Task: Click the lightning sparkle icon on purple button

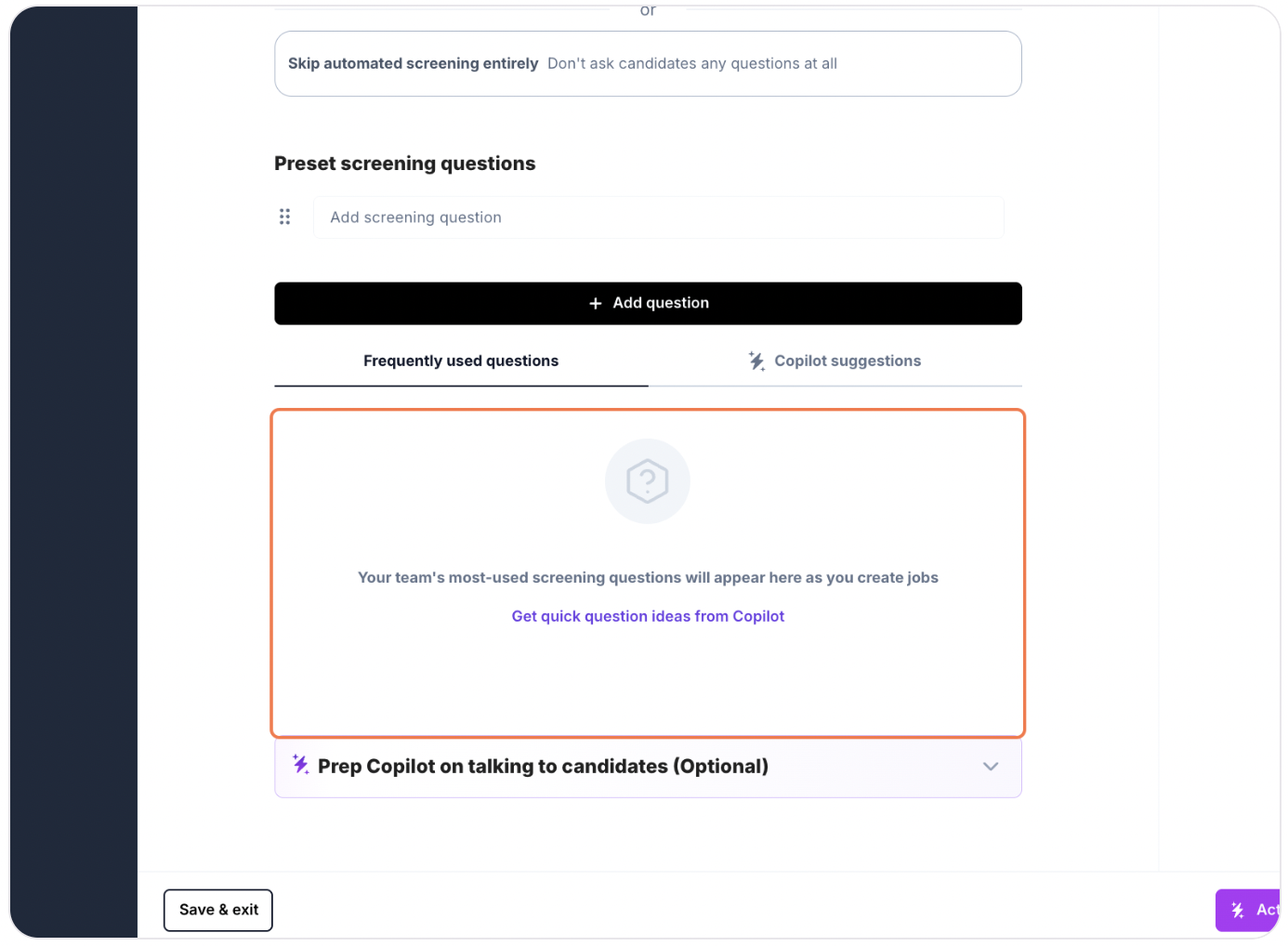Action: [1238, 910]
